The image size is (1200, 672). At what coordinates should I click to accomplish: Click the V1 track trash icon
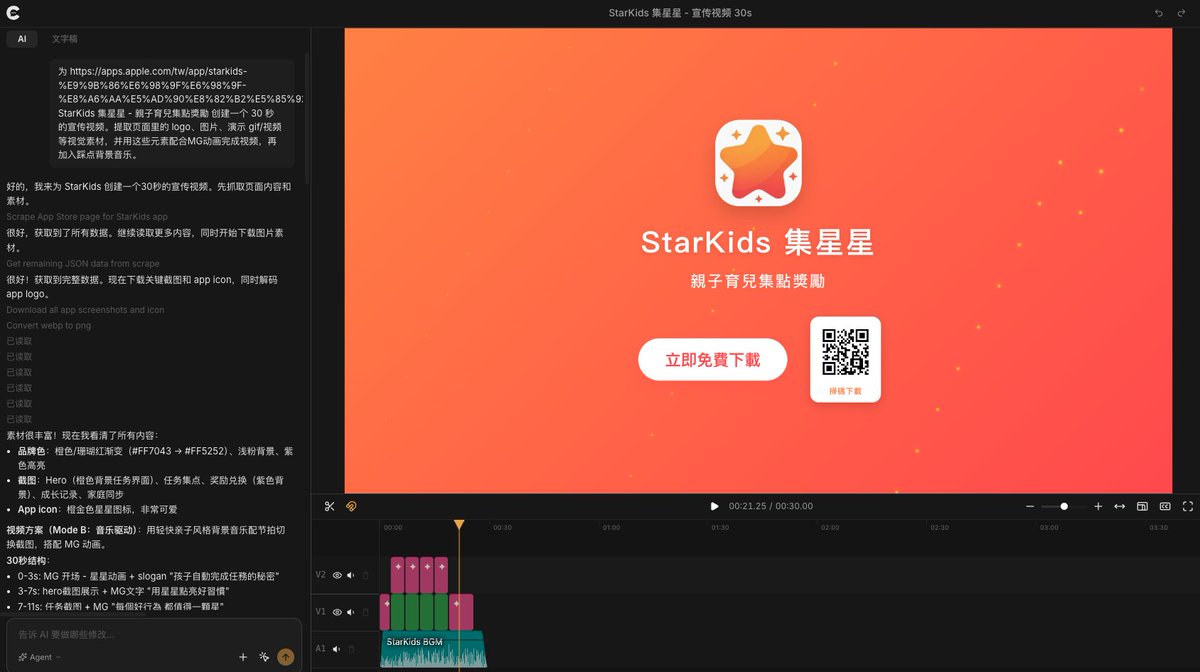point(365,612)
